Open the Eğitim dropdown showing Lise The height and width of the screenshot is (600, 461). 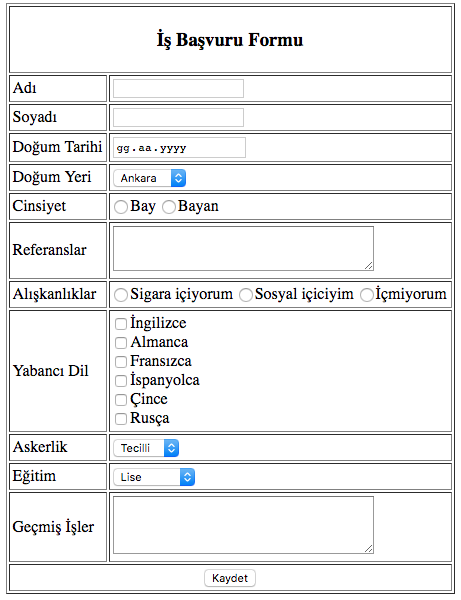pyautogui.click(x=154, y=477)
